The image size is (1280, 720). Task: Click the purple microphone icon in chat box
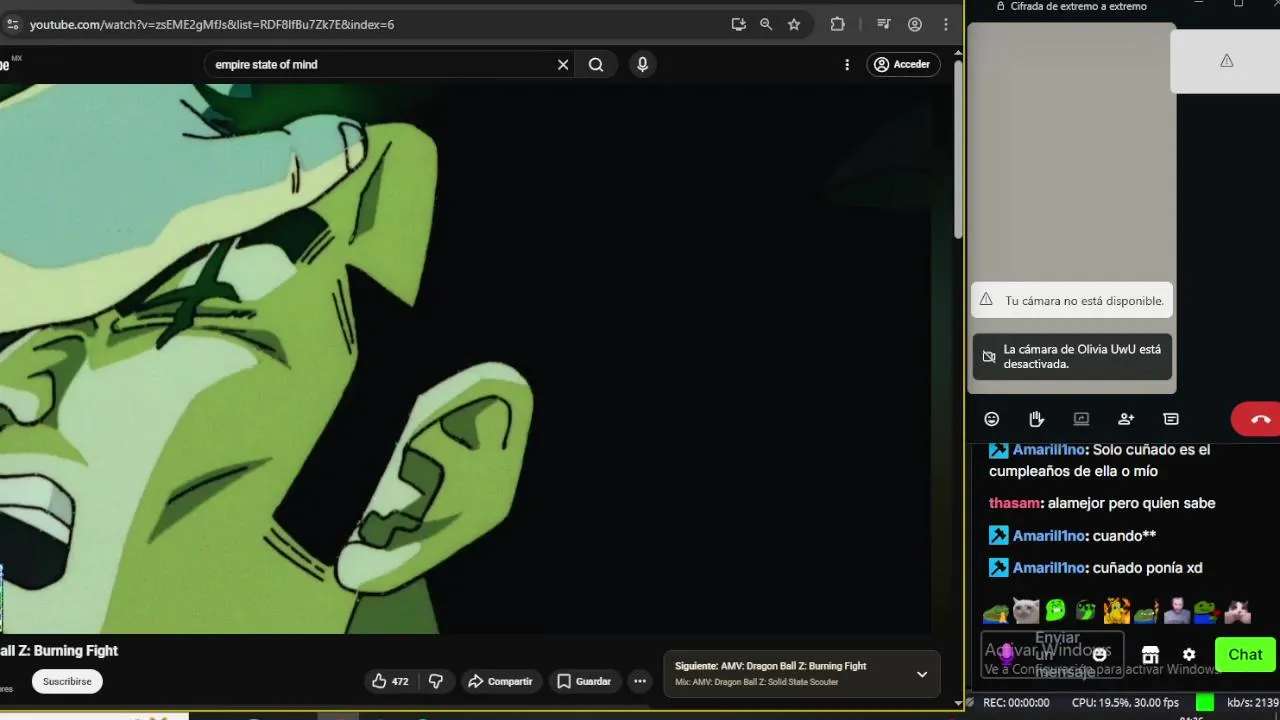pos(1007,654)
